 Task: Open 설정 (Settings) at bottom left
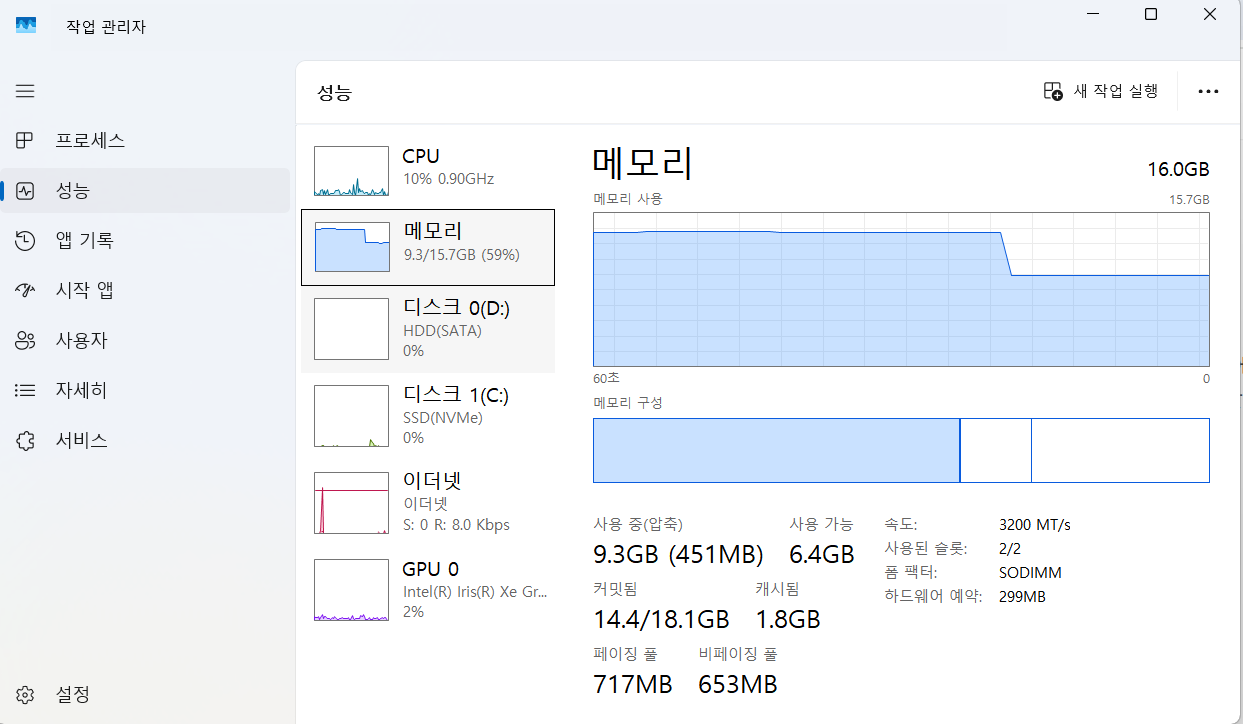[80, 694]
